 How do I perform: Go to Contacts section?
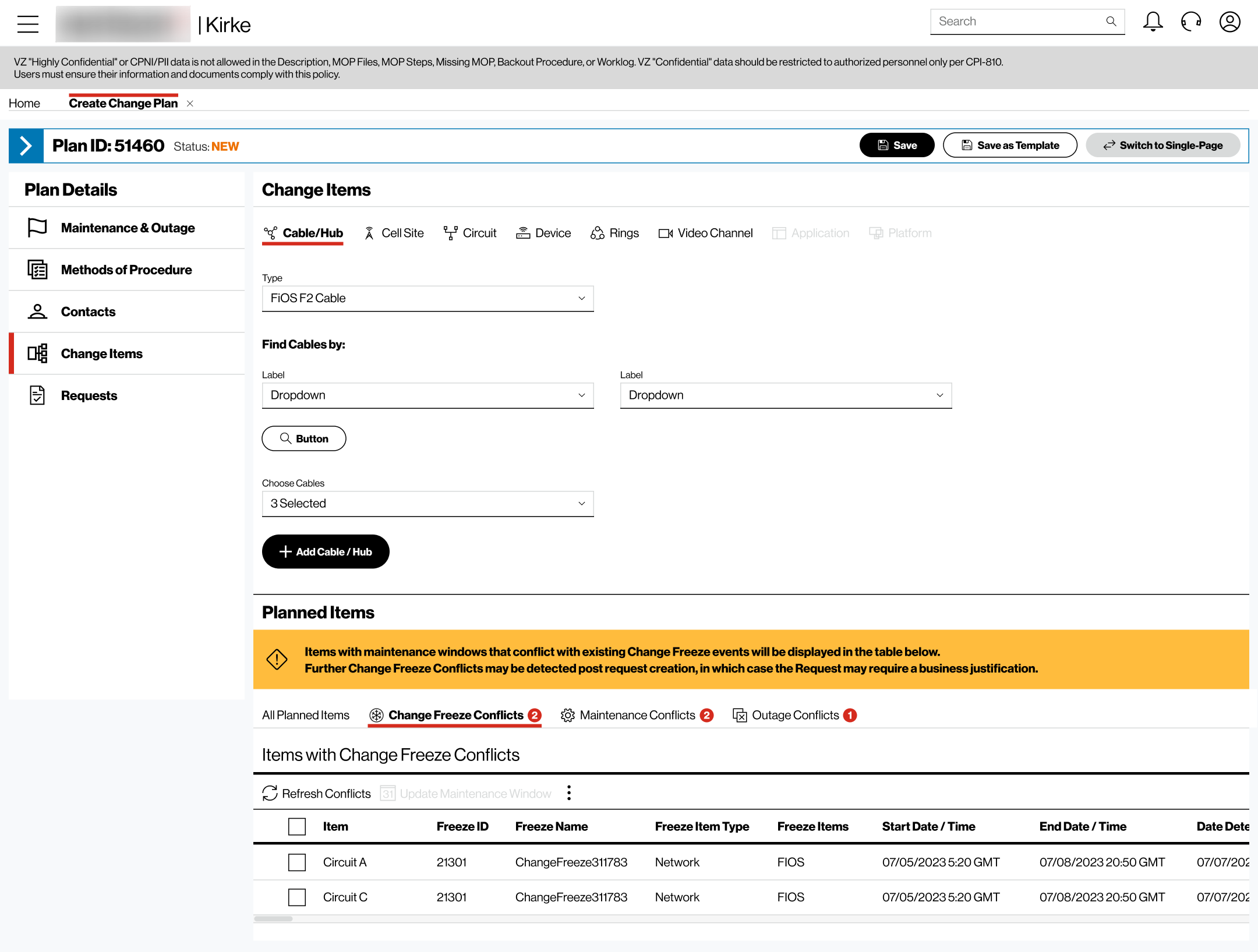[x=127, y=312]
